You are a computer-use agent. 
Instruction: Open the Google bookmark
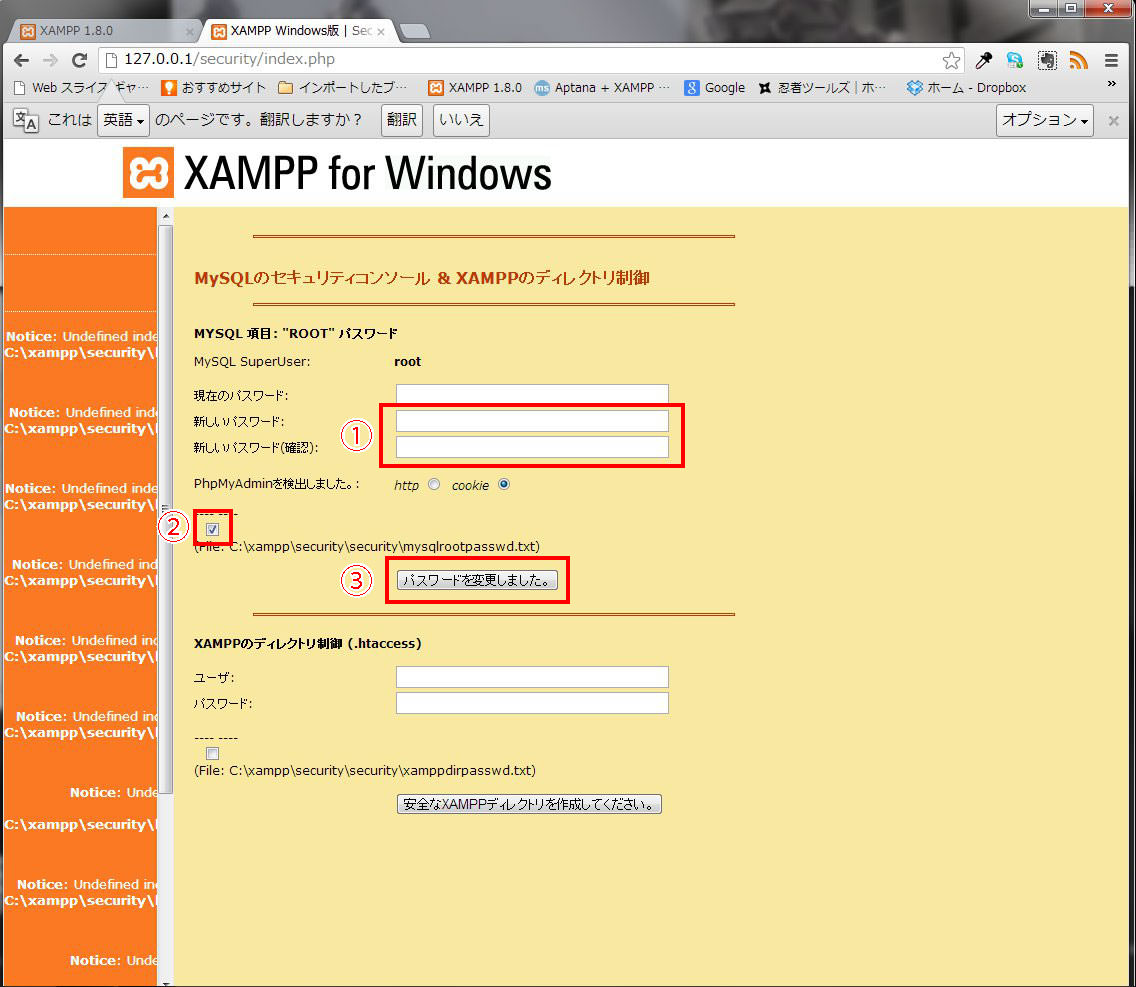(715, 88)
